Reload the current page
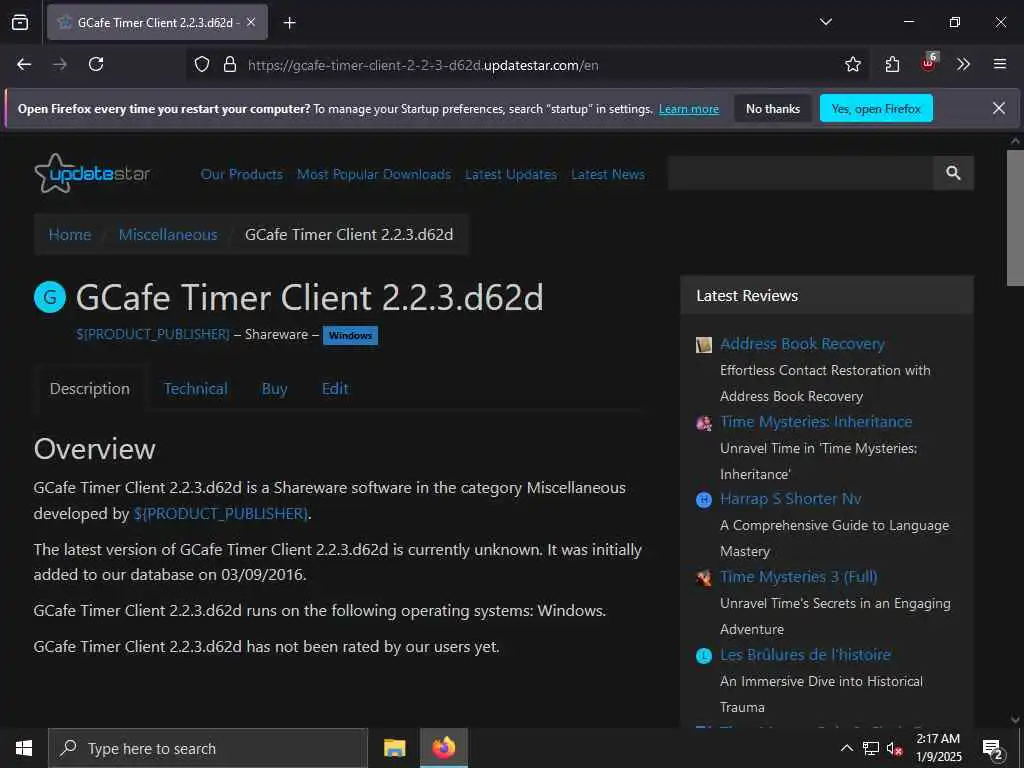 [96, 64]
